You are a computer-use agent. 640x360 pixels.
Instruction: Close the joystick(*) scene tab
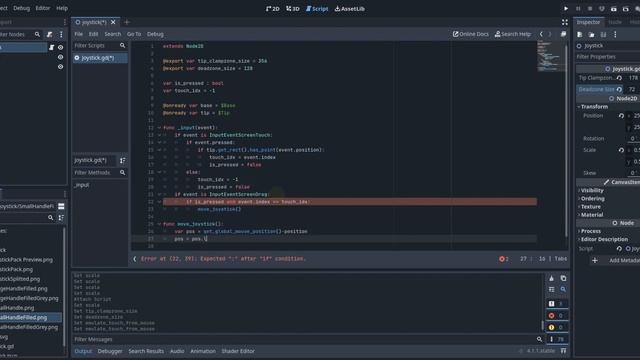(113, 22)
